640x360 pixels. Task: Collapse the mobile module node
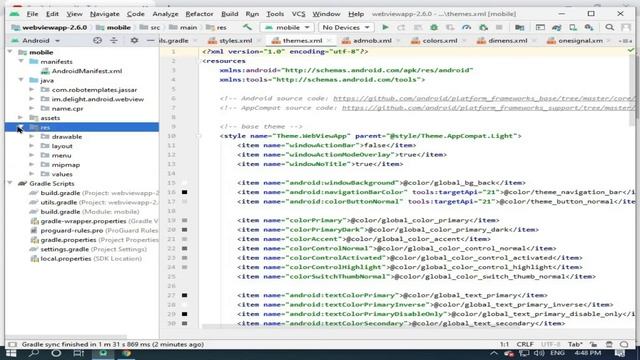click(x=10, y=52)
